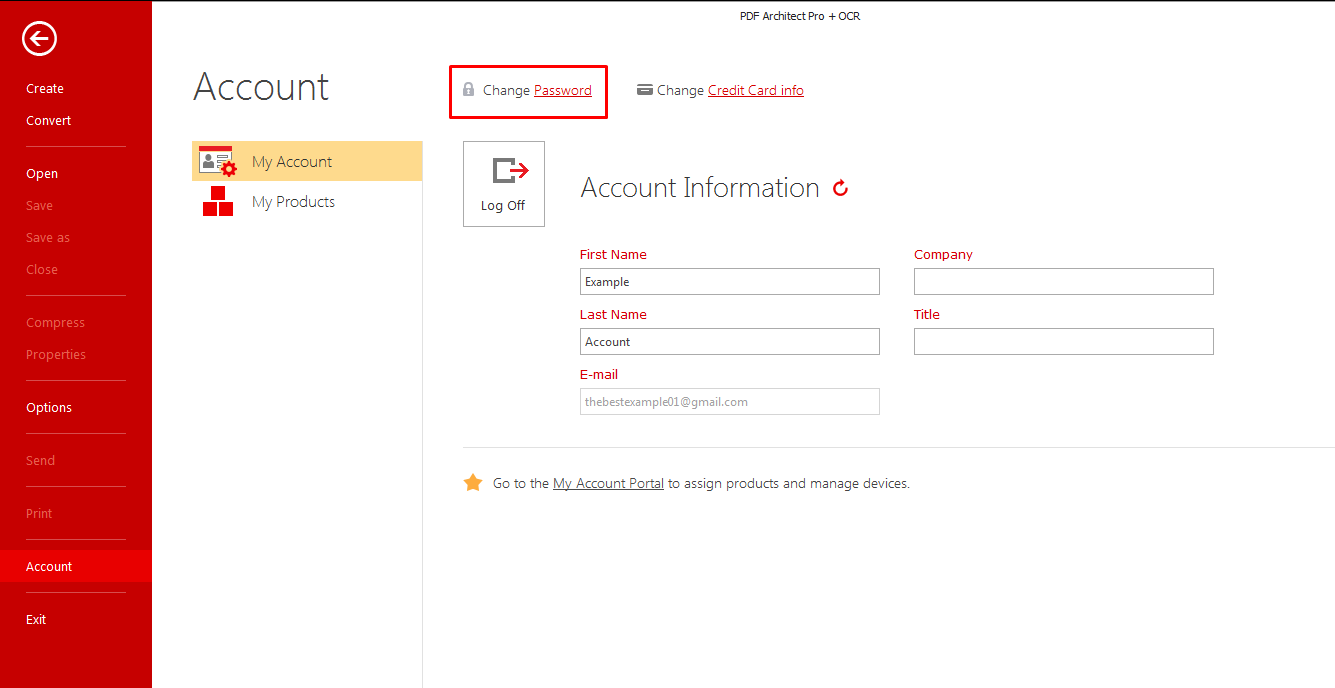Refresh account information with red arrow icon
The height and width of the screenshot is (688, 1335).
coord(840,188)
